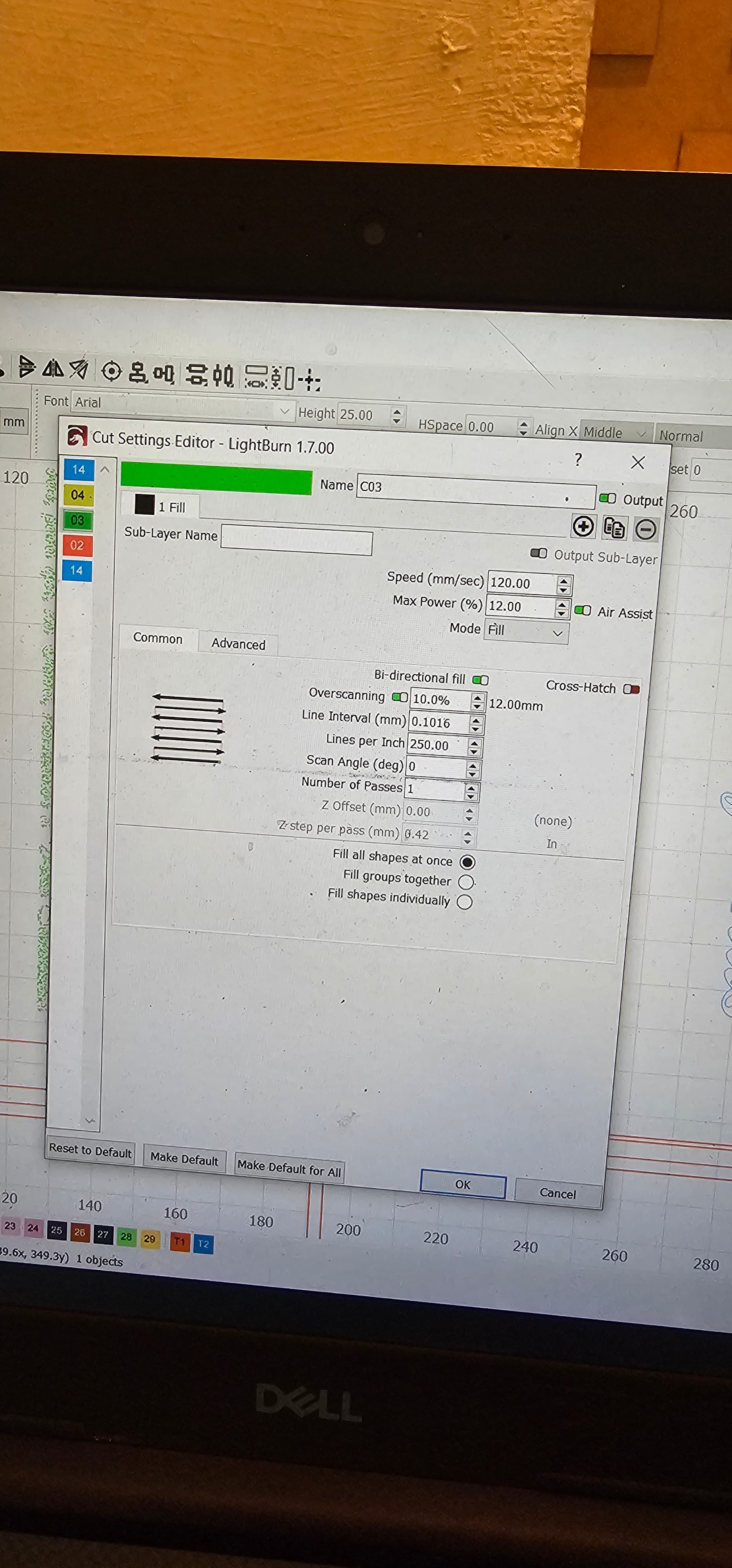Click the mirror across line icon

[78, 369]
